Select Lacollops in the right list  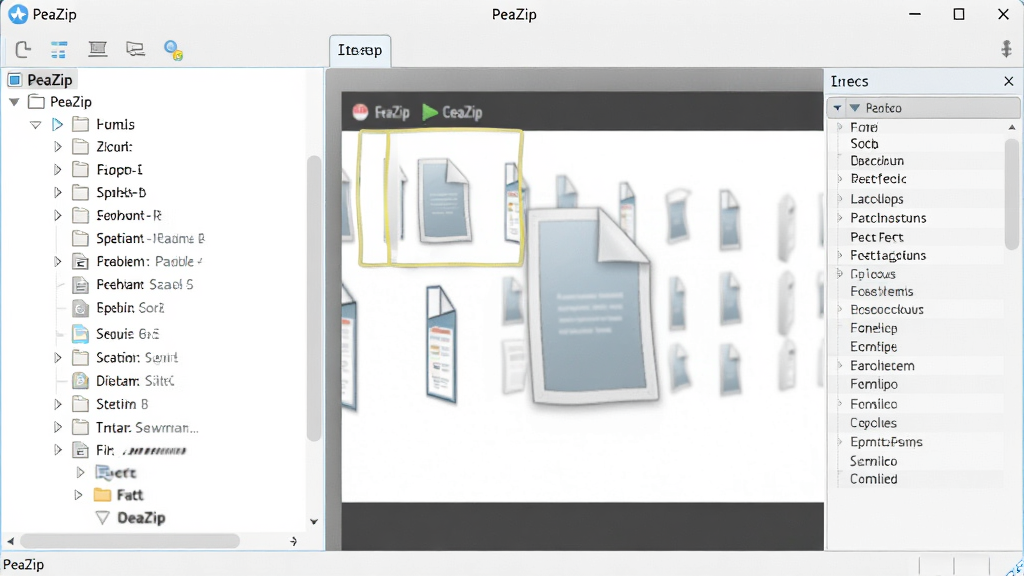pyautogui.click(x=876, y=199)
